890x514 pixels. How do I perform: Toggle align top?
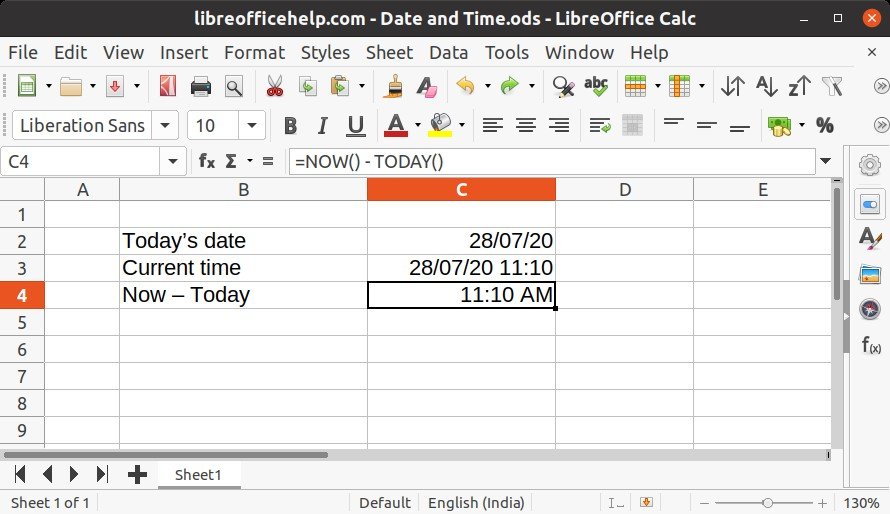point(674,123)
